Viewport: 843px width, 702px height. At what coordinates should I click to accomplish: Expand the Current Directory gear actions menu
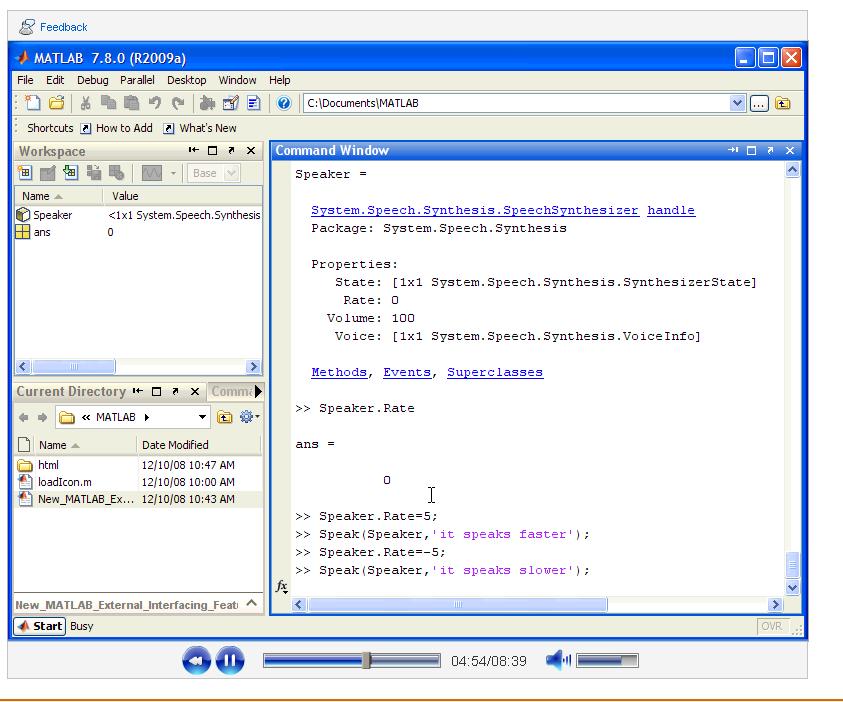248,417
